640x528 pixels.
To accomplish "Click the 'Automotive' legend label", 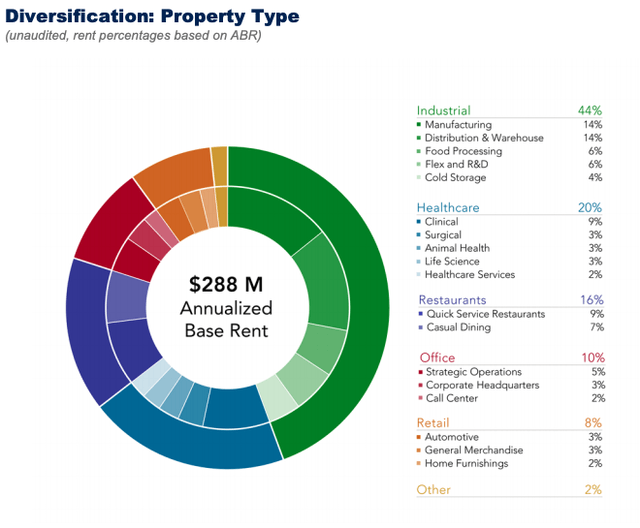I will [452, 437].
